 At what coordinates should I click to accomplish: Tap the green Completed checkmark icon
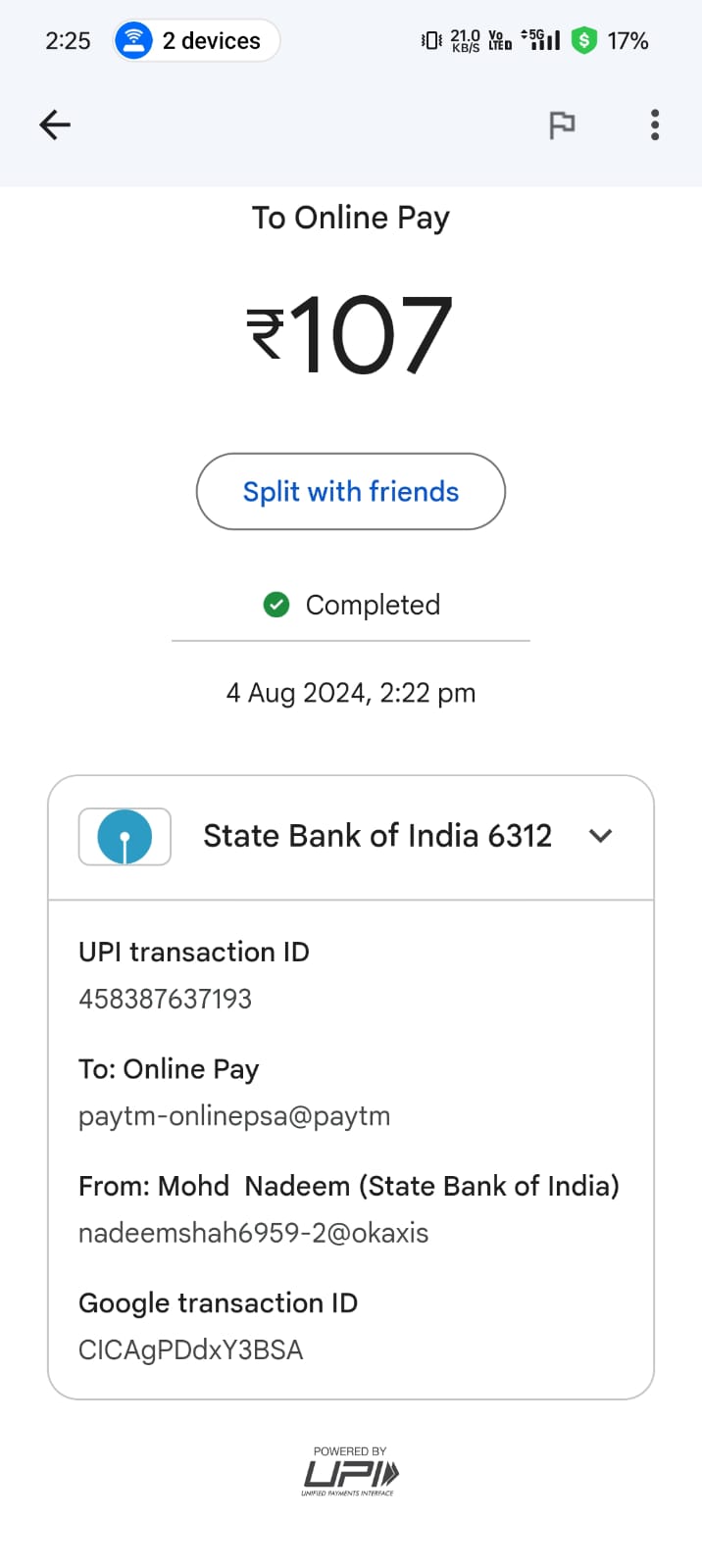(276, 605)
